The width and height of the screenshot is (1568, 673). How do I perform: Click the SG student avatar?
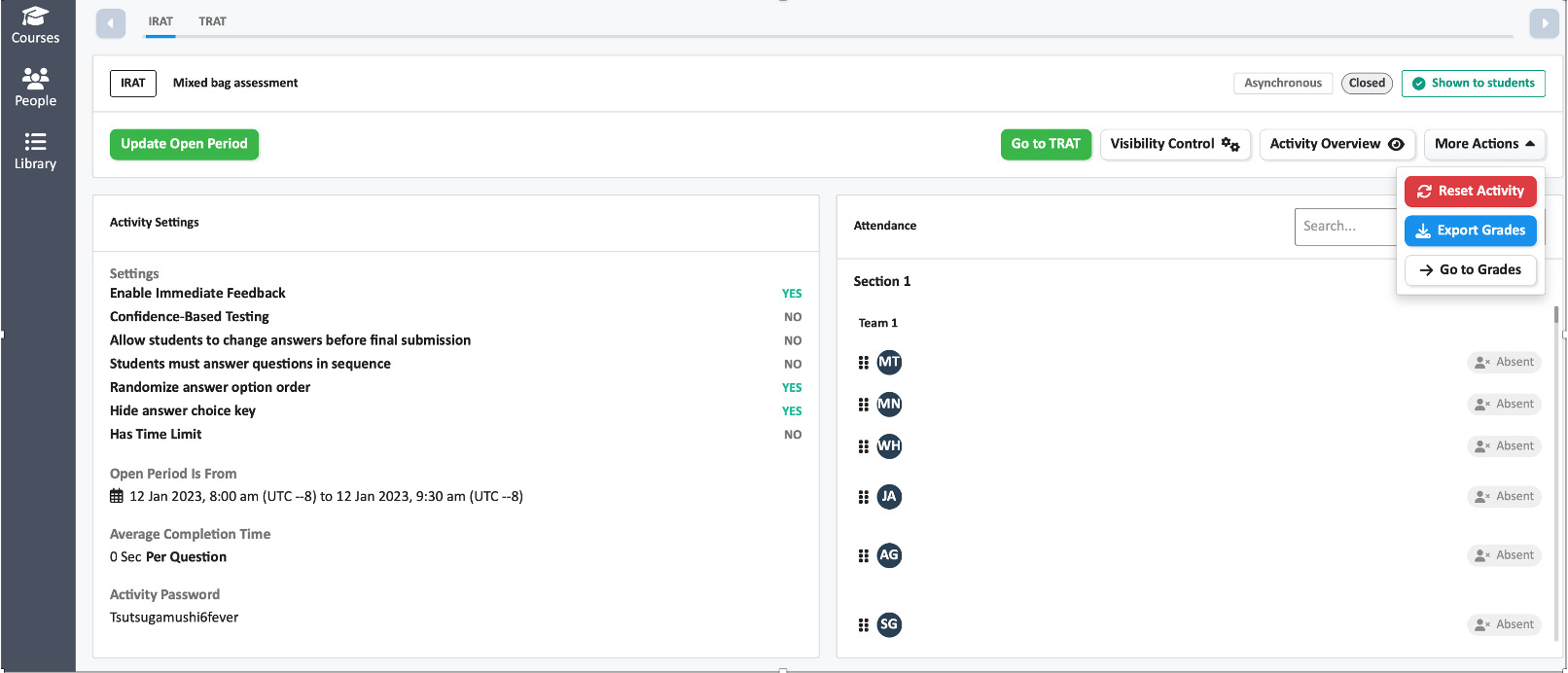point(889,624)
